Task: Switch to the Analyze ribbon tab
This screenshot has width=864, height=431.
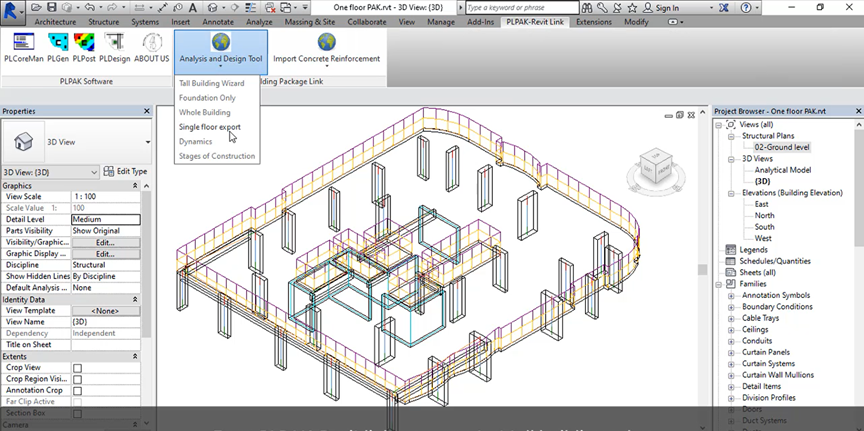Action: [260, 22]
